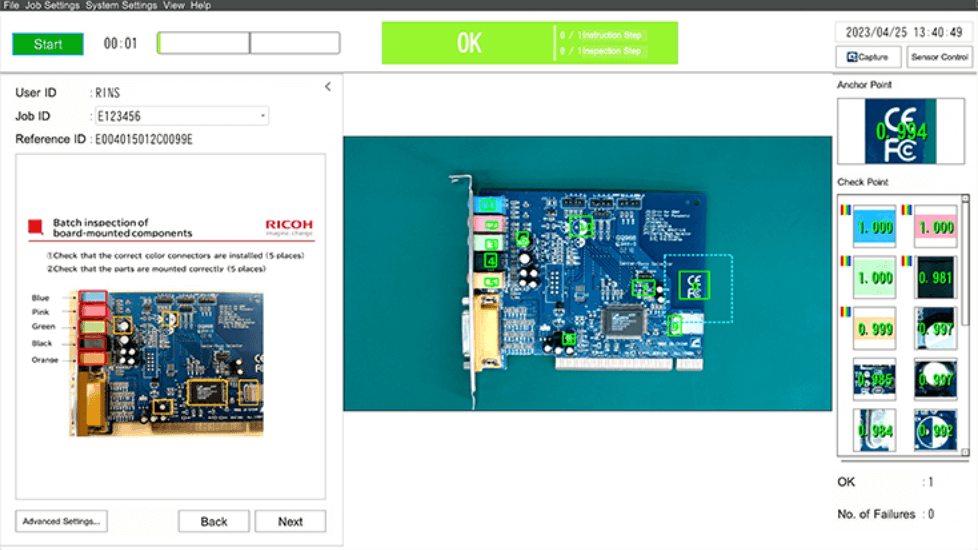Open the System Settings menu
This screenshot has height=550, width=978.
point(121,5)
